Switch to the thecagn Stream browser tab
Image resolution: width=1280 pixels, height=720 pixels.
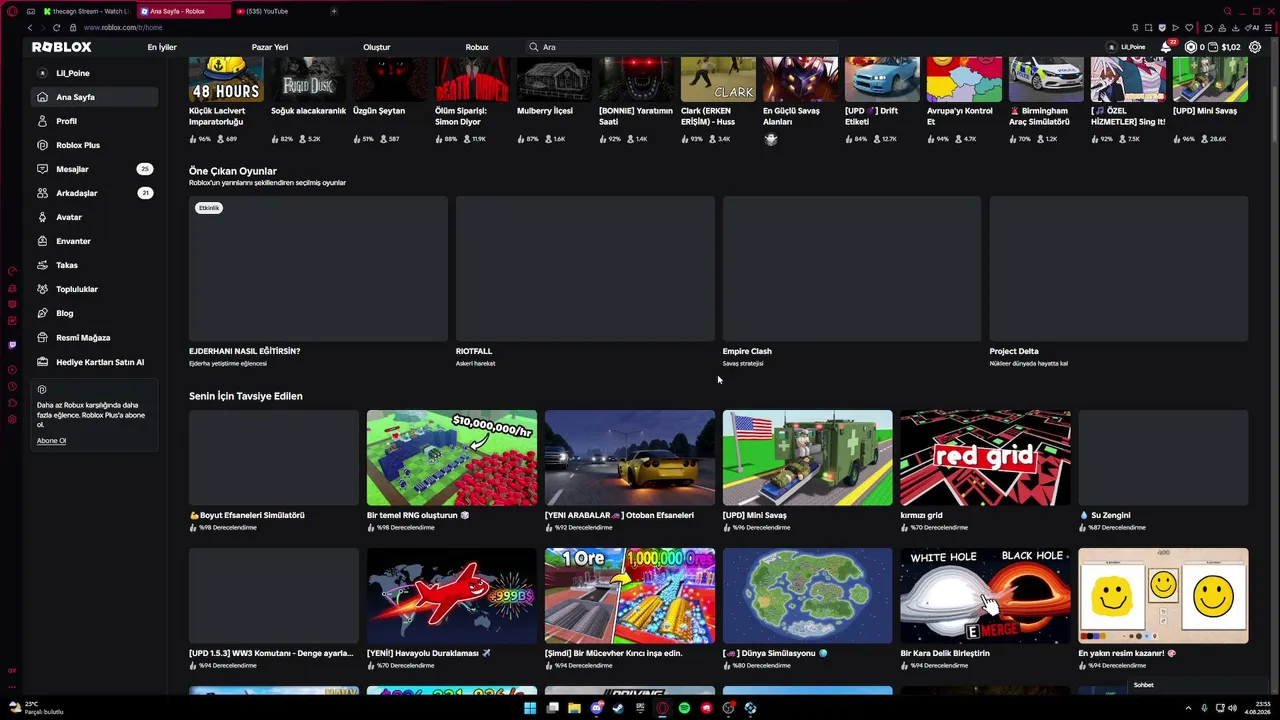point(85,11)
